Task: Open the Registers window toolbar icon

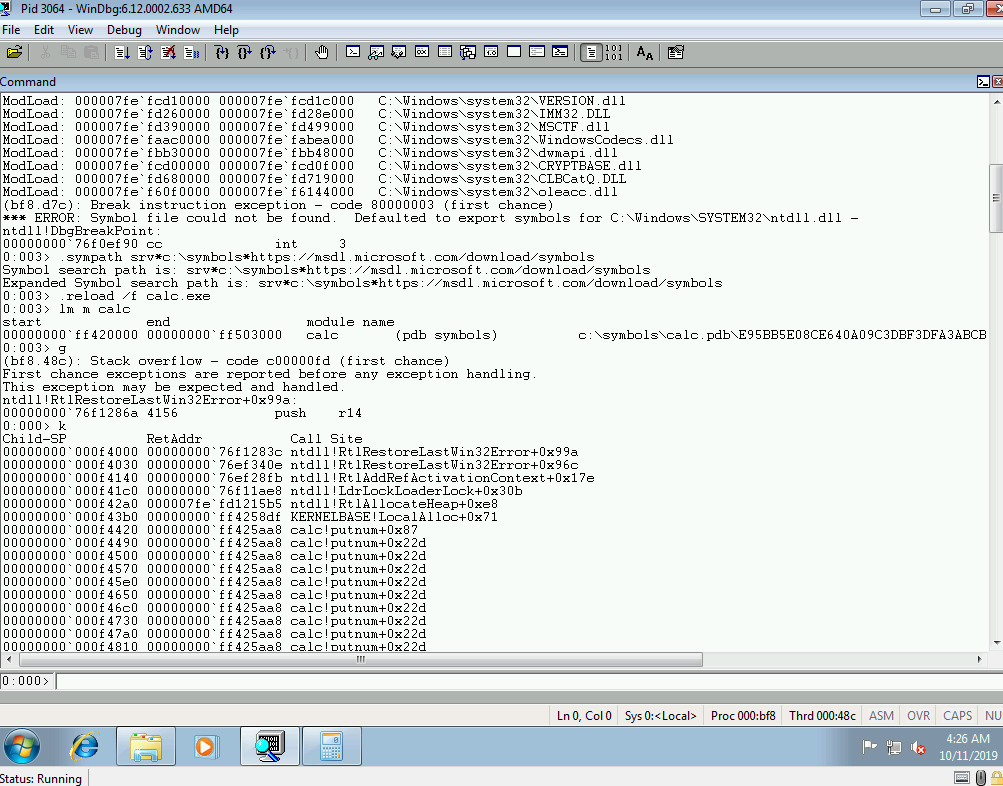Action: 422,52
